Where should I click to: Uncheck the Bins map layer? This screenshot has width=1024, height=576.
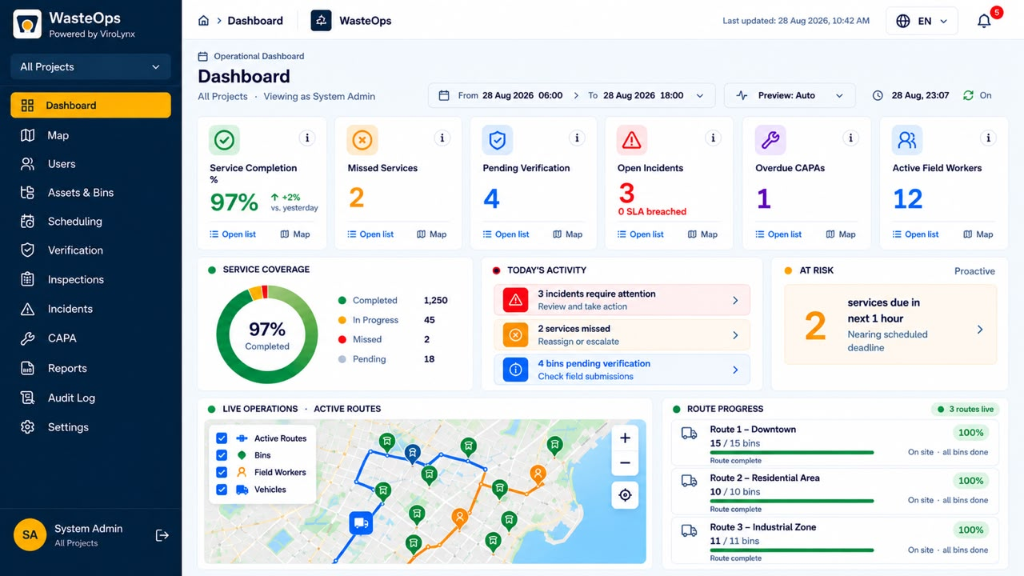(x=221, y=455)
